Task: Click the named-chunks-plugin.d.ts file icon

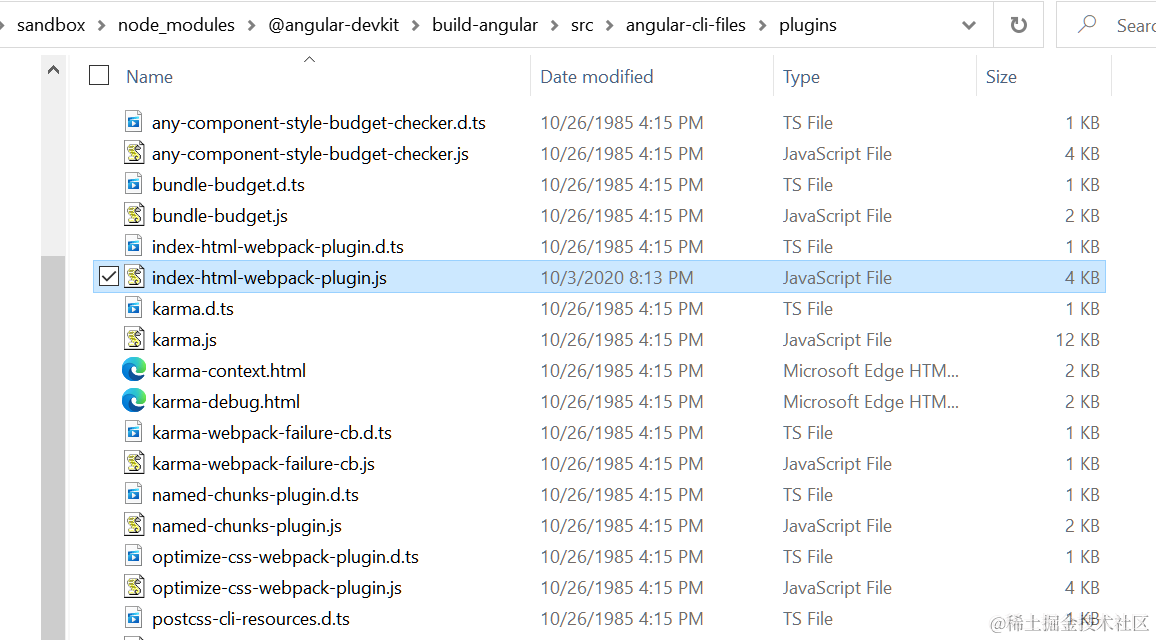Action: (x=133, y=493)
